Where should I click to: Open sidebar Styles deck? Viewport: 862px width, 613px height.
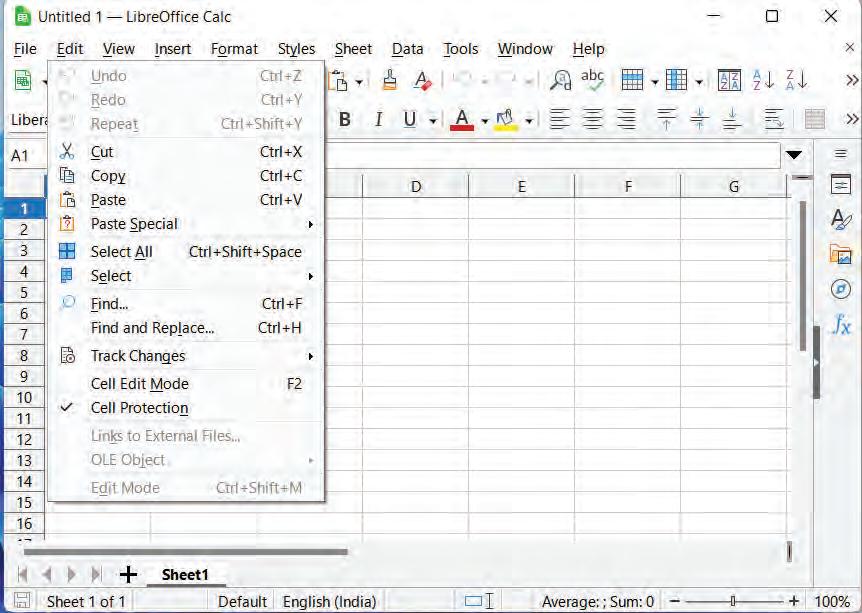click(841, 219)
